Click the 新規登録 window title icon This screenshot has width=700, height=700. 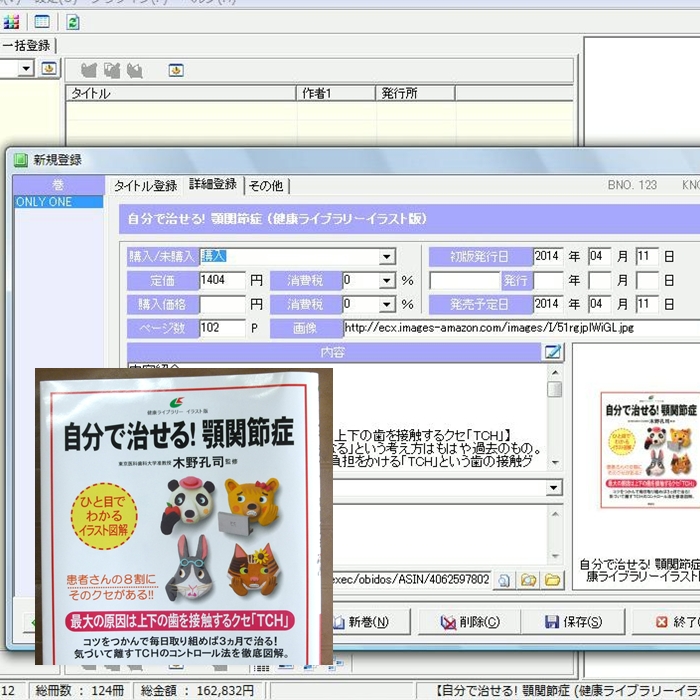(21, 160)
